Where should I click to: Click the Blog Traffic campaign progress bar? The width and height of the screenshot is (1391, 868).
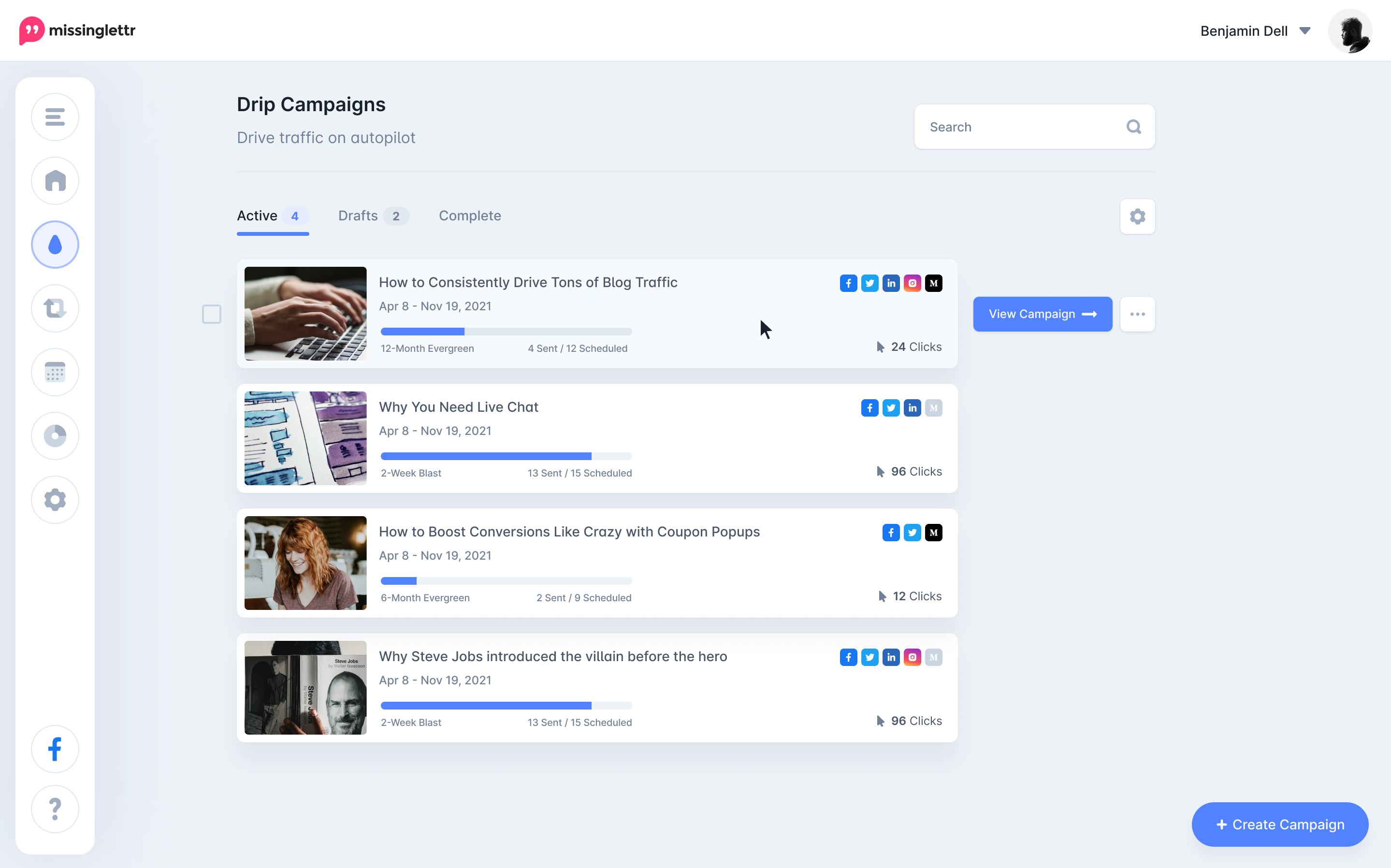(x=506, y=331)
